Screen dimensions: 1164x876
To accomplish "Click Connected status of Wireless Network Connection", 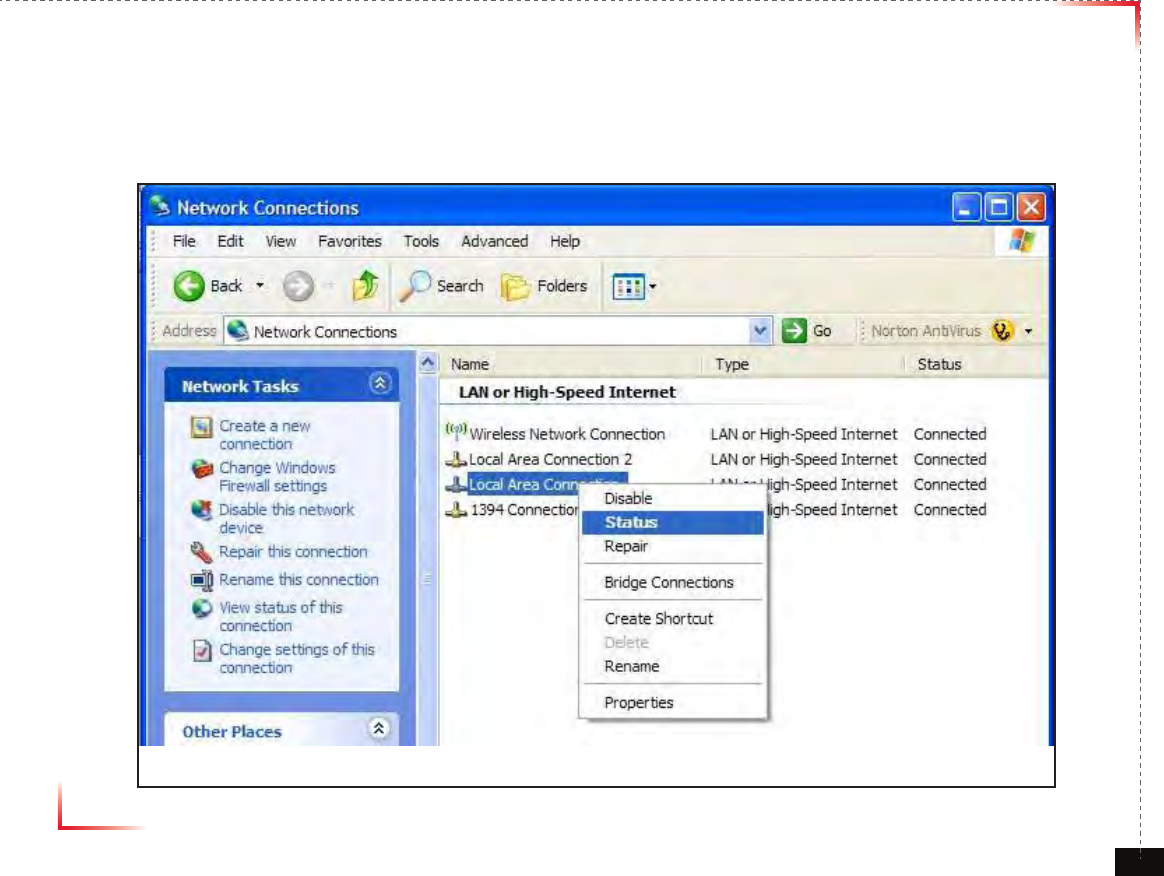I will (x=949, y=434).
